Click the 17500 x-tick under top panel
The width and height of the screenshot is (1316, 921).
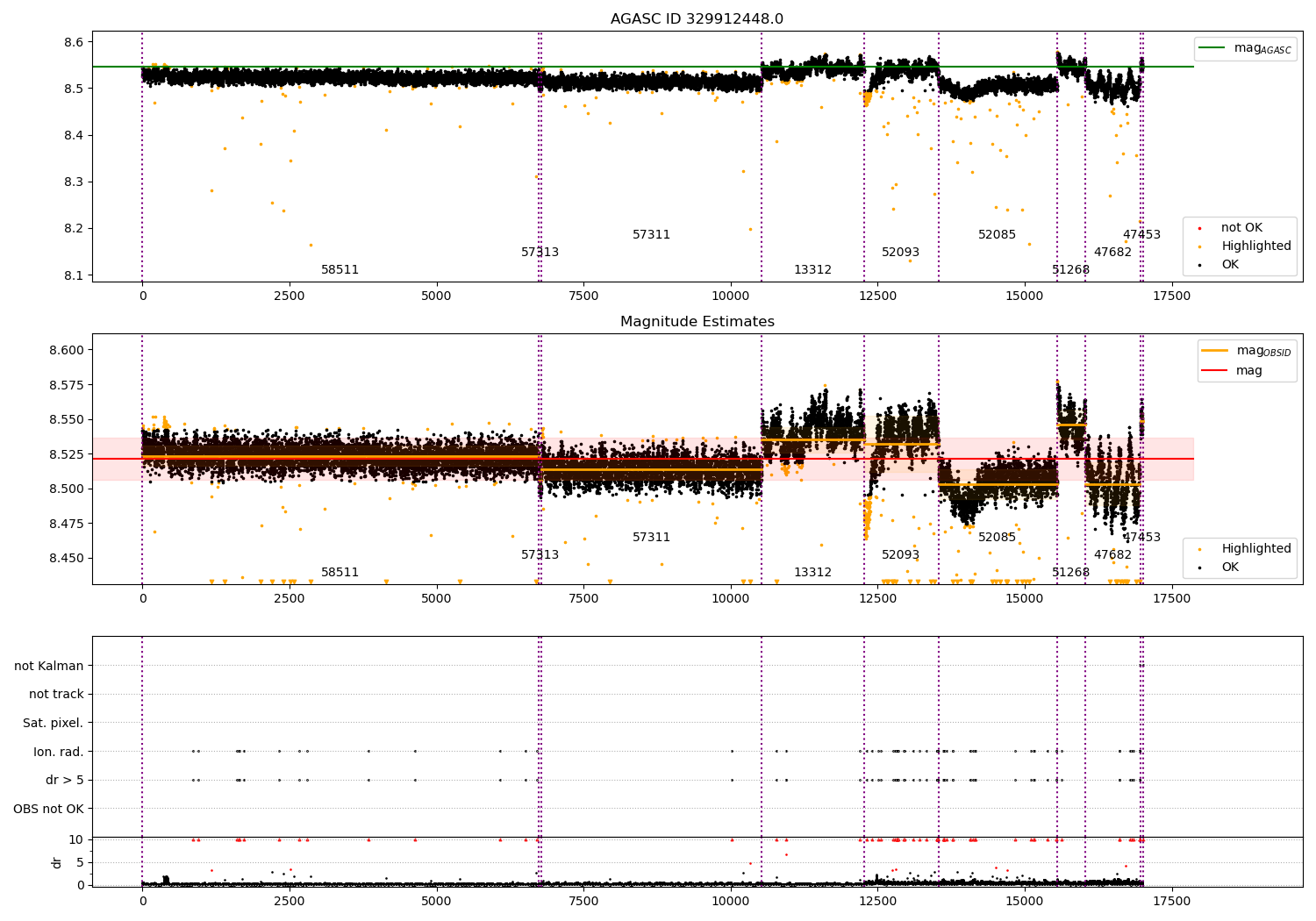(1171, 296)
